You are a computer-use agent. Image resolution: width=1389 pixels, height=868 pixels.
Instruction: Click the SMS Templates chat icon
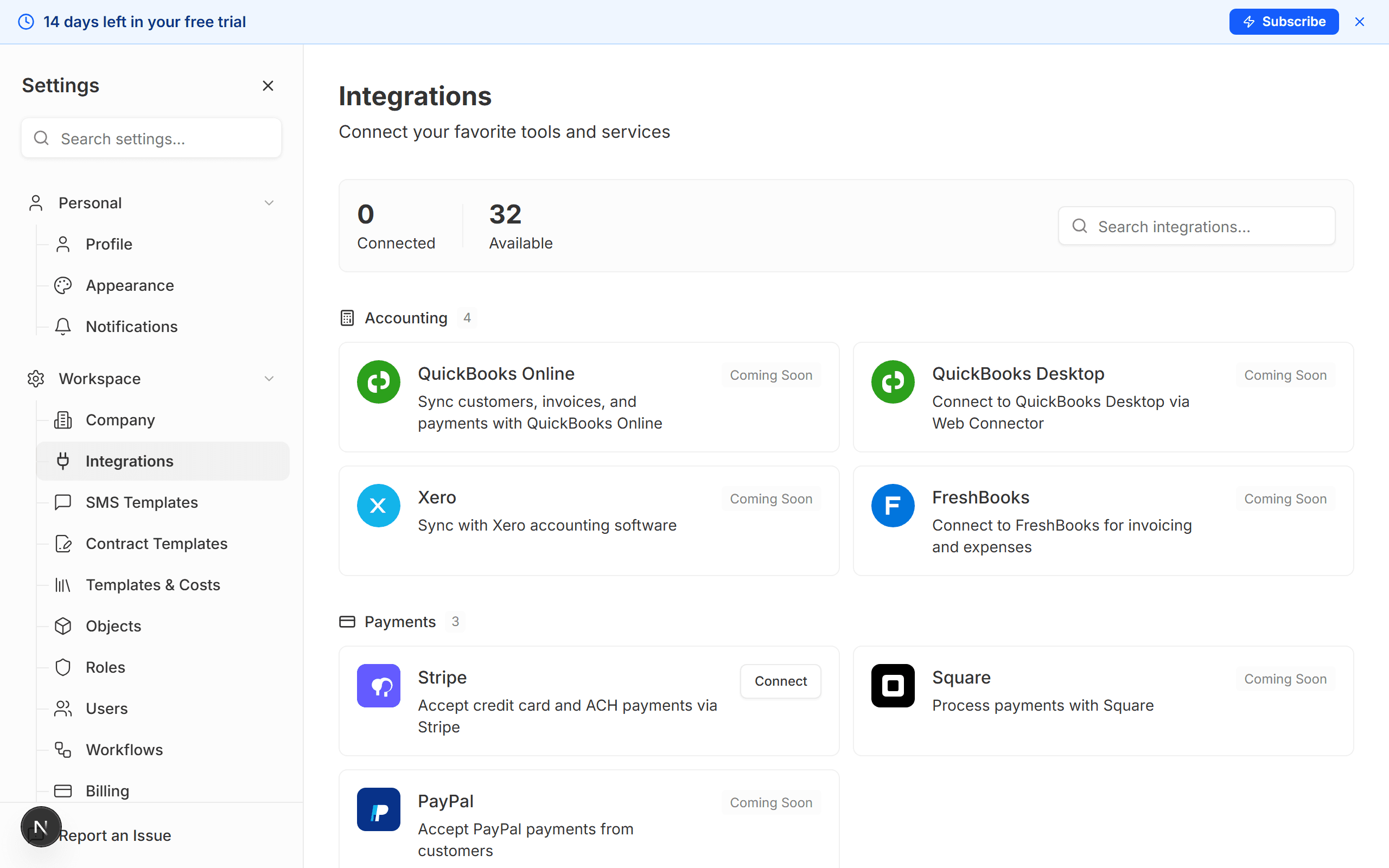click(63, 502)
